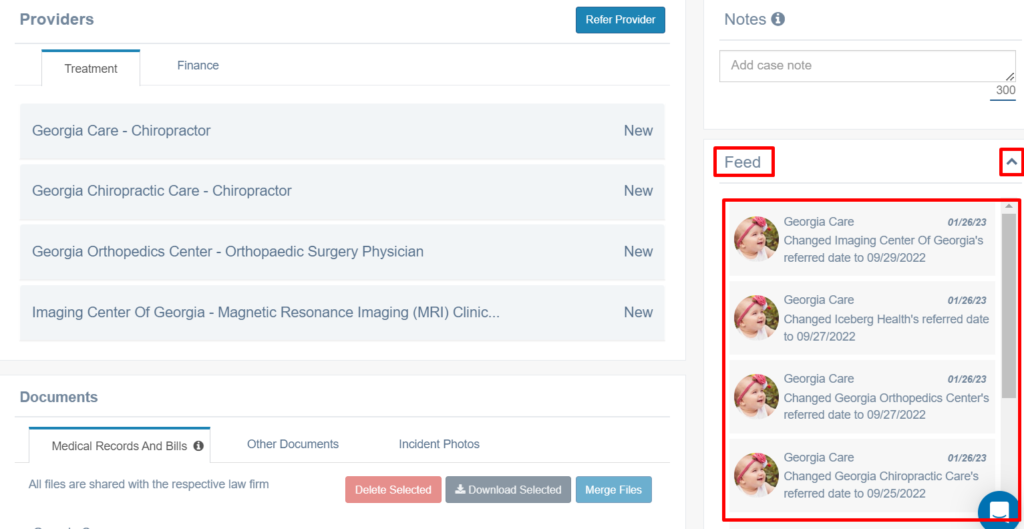
Task: Click the Delete Selected button
Action: point(393,490)
